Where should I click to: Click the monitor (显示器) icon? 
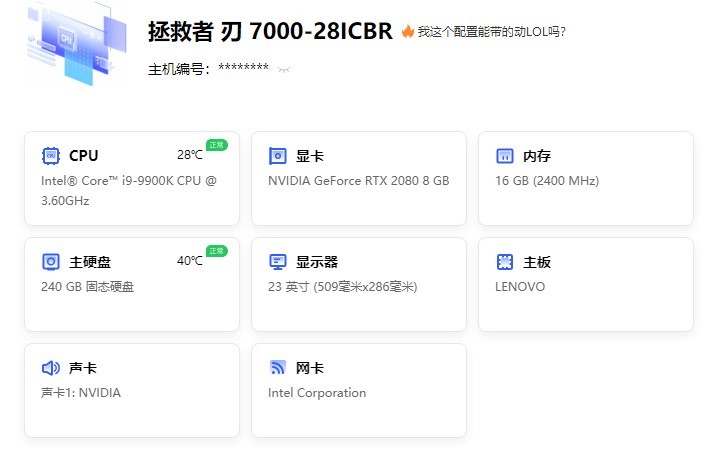(x=278, y=262)
